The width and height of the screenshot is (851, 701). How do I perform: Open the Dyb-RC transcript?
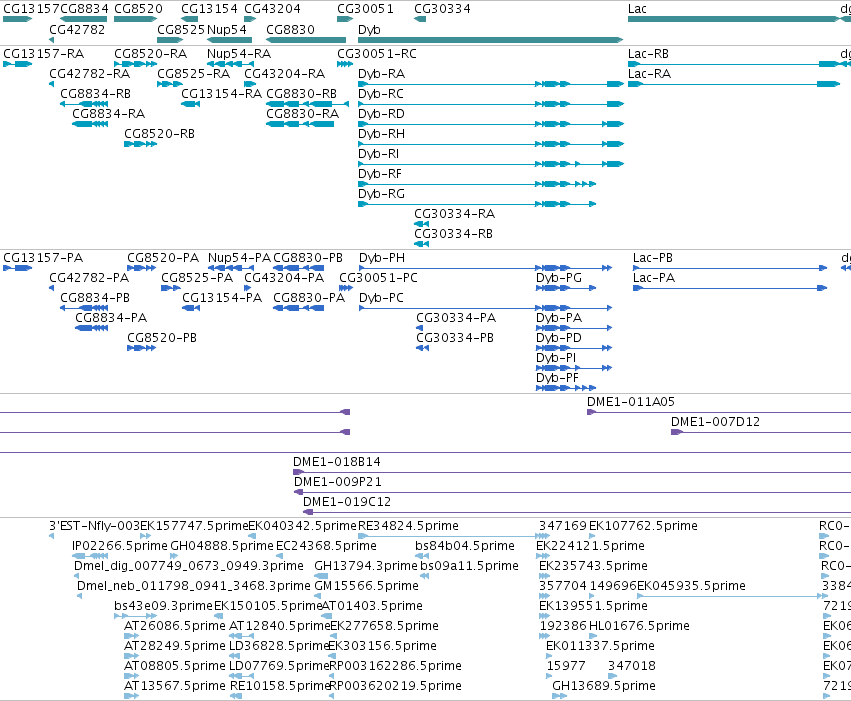(381, 93)
